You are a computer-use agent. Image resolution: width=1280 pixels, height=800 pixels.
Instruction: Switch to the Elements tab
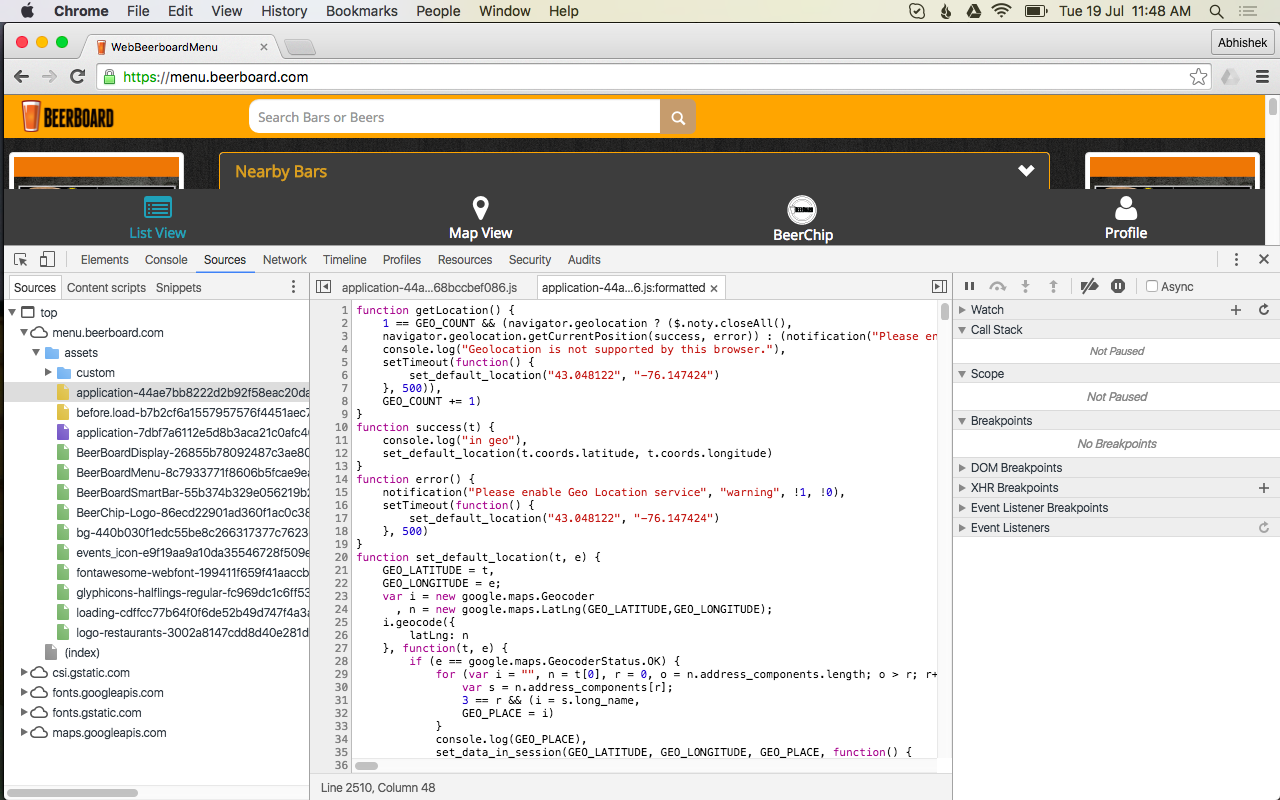pos(105,260)
